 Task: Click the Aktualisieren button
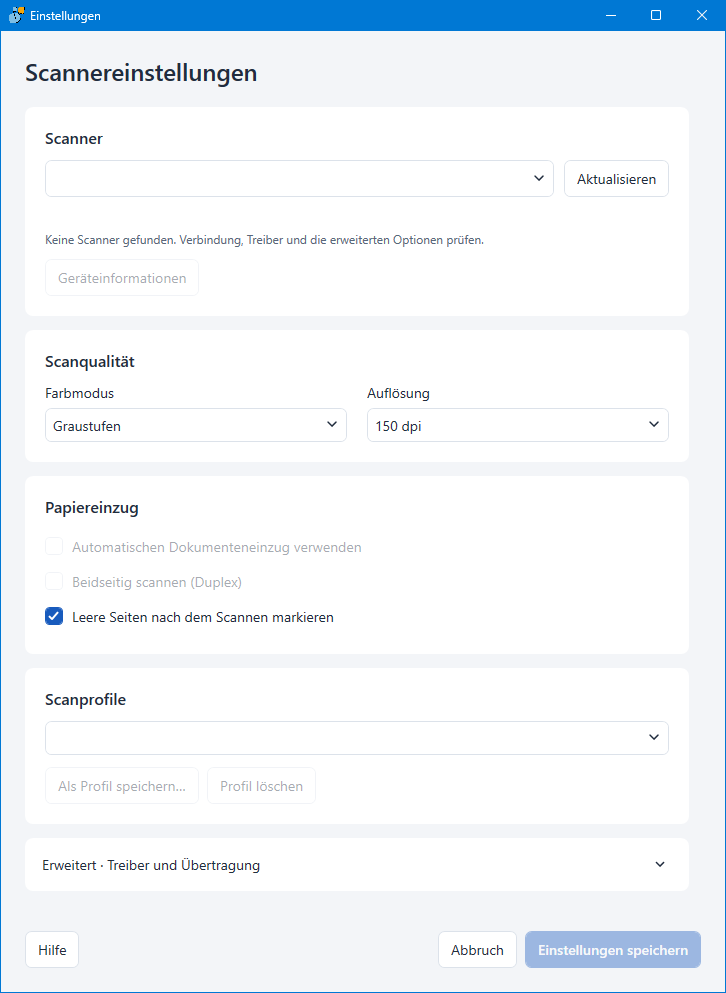[x=616, y=179]
